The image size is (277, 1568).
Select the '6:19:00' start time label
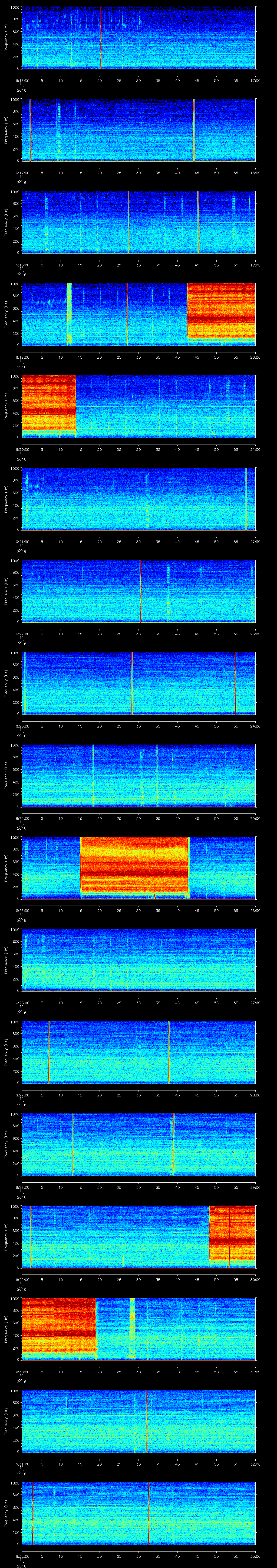22,357
